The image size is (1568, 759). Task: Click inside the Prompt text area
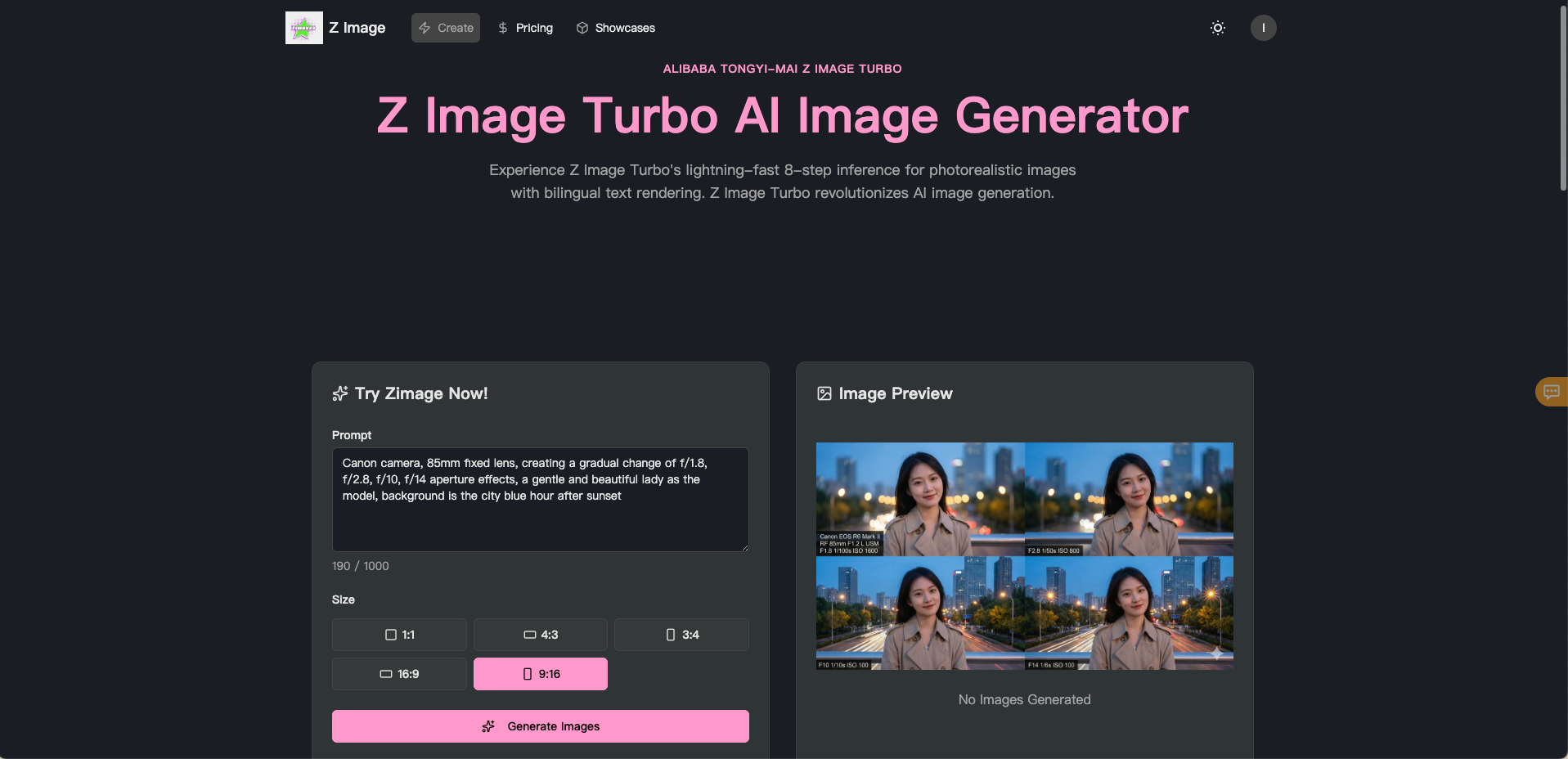pos(541,500)
